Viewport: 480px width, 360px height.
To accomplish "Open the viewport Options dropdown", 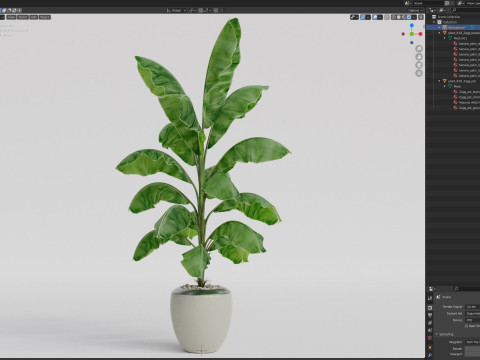I will click(x=415, y=10).
